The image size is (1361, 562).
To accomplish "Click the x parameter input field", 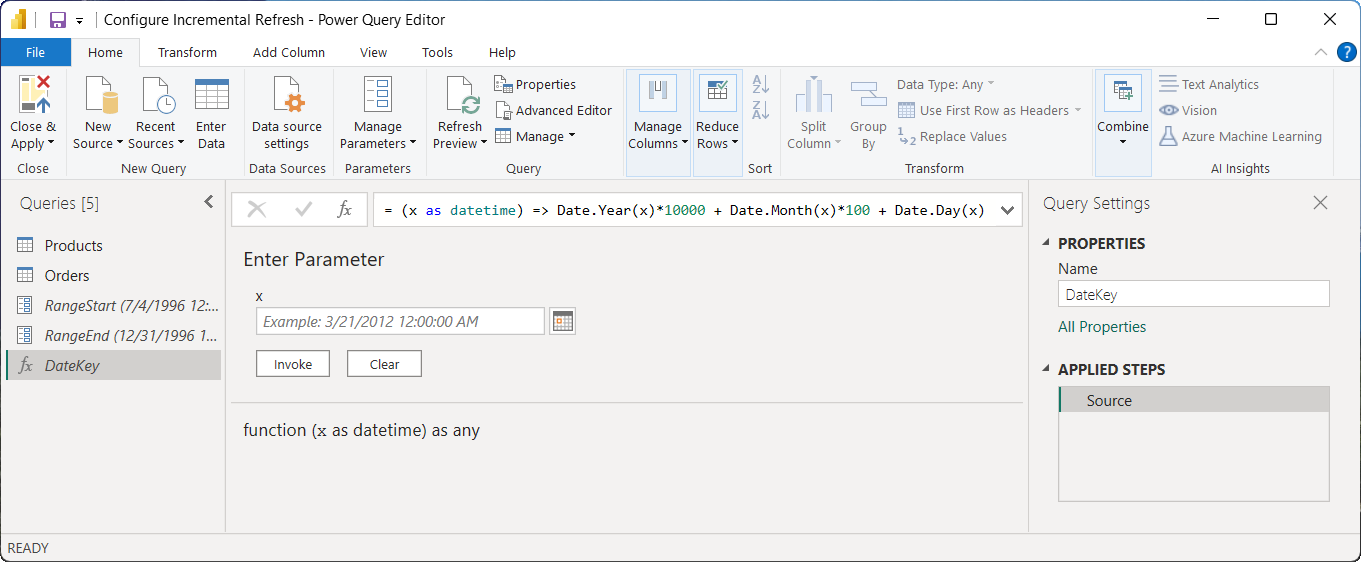I will click(400, 321).
